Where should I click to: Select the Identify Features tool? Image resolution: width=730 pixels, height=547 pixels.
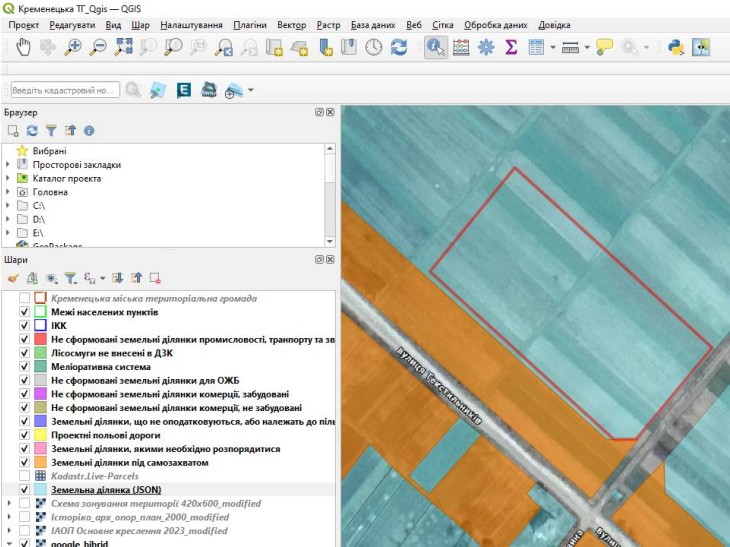coord(436,47)
